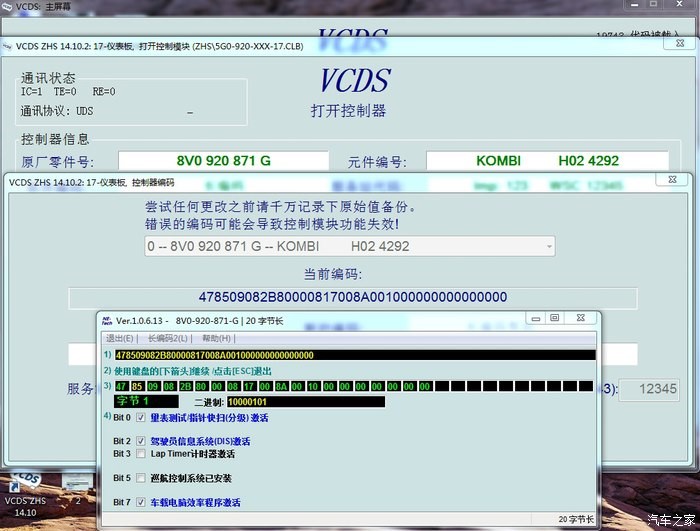Viewport: 700px width, 531px height.
Task: Click the 通讯协议: UDS text
Action: tap(57, 111)
